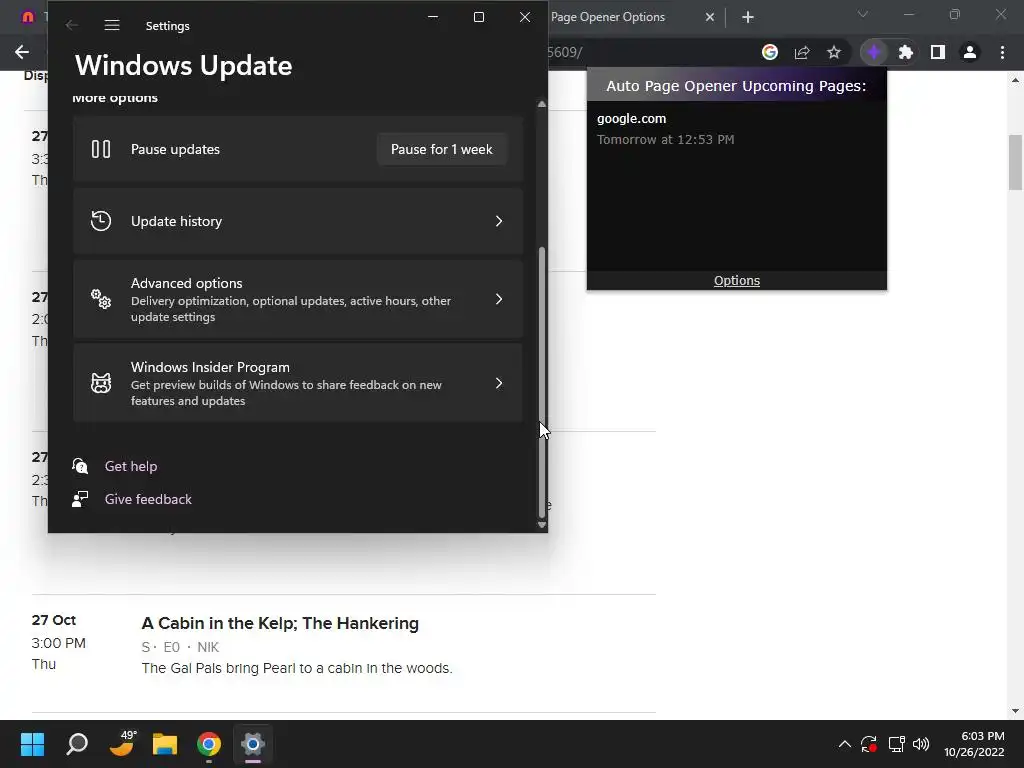Viewport: 1024px width, 768px height.
Task: Open the clock showing 6:03 PM
Action: point(974,744)
